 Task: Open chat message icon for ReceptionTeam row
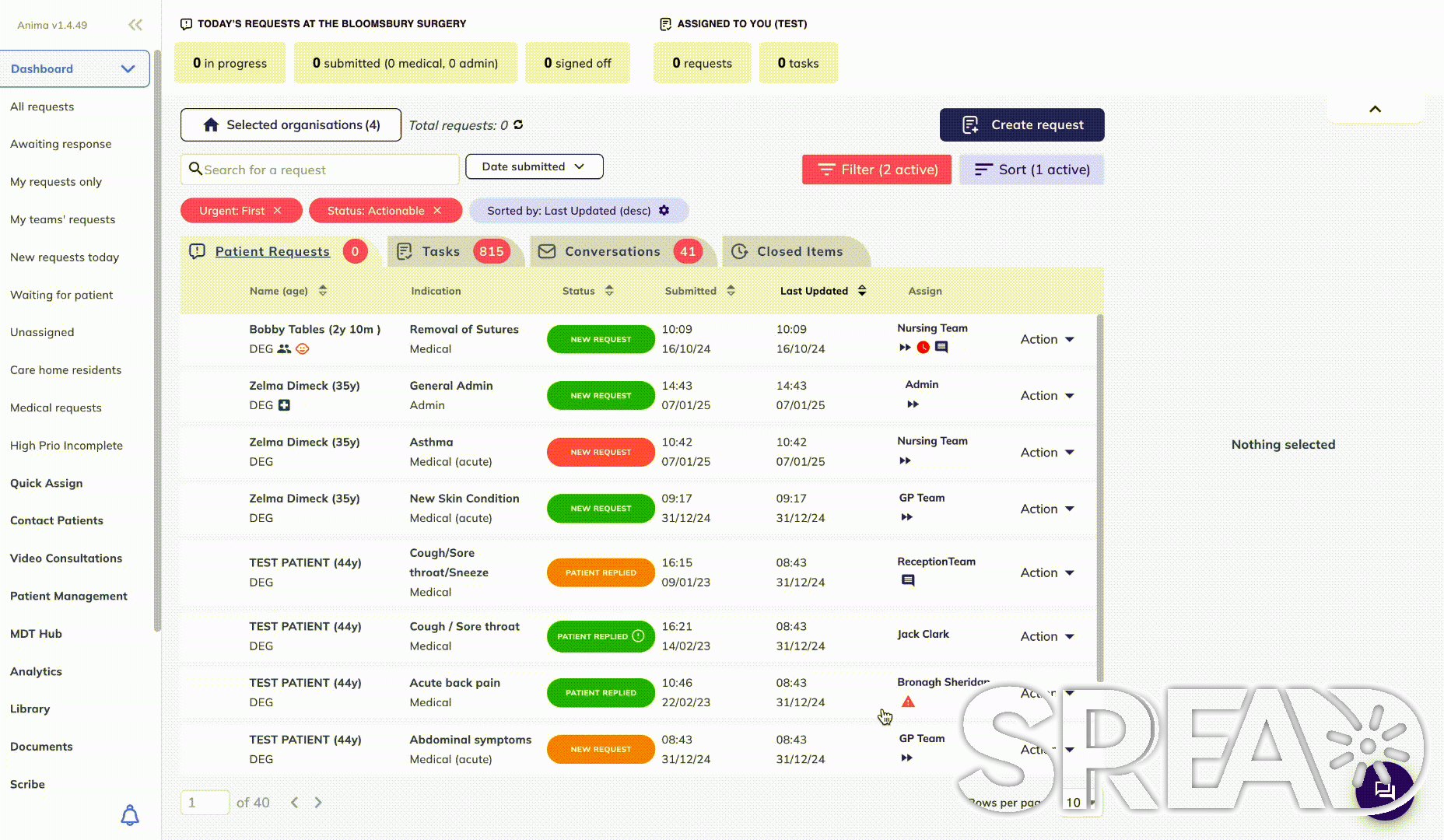[908, 580]
